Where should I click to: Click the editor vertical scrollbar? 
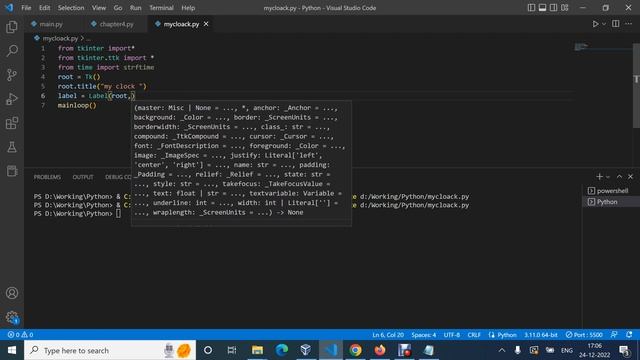636,86
